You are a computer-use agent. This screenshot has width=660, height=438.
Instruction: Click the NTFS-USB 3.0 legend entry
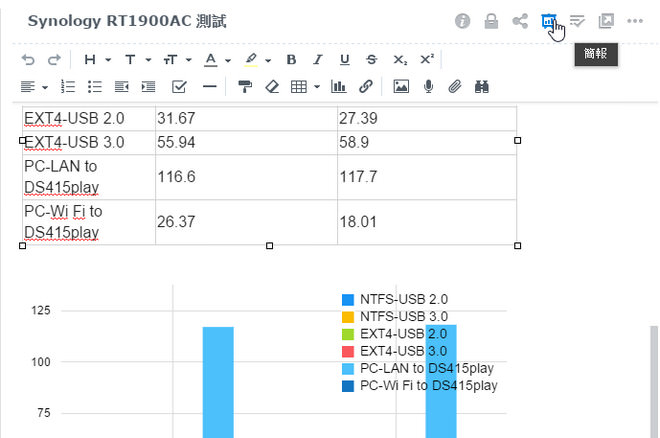pyautogui.click(x=395, y=316)
